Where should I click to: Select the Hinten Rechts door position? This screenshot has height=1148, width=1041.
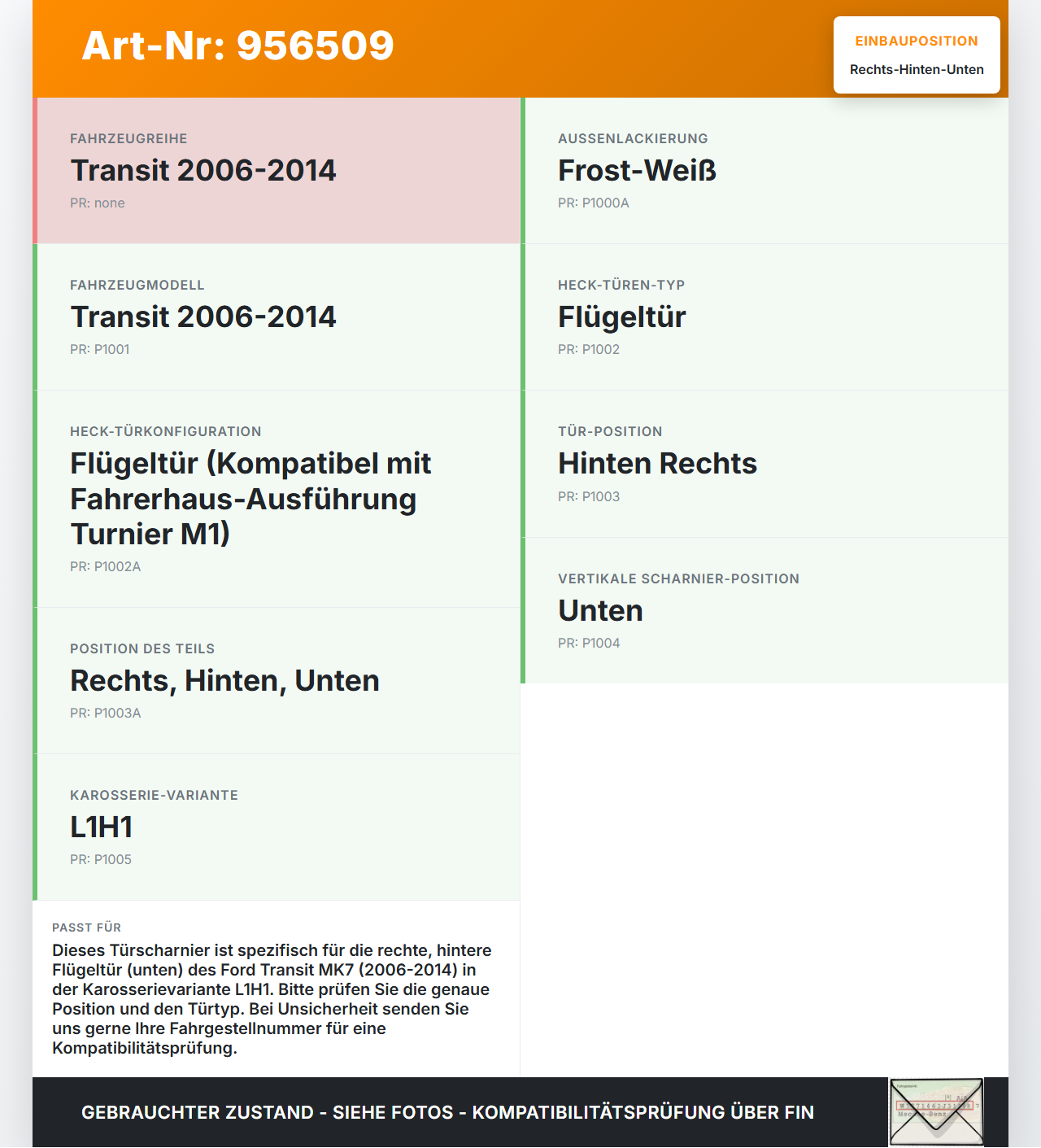pyautogui.click(x=657, y=464)
